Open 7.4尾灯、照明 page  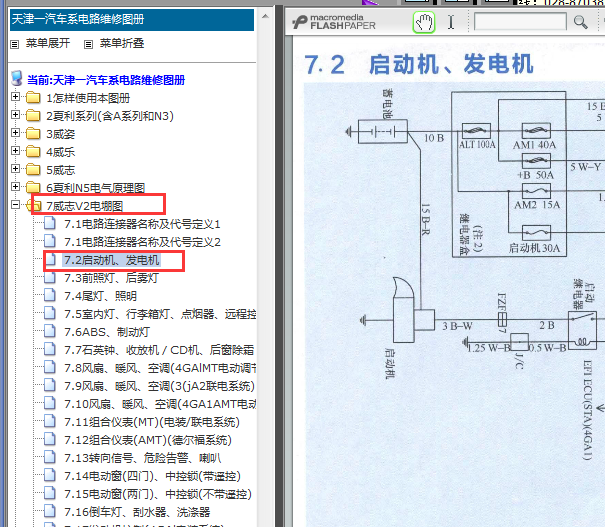click(100, 296)
